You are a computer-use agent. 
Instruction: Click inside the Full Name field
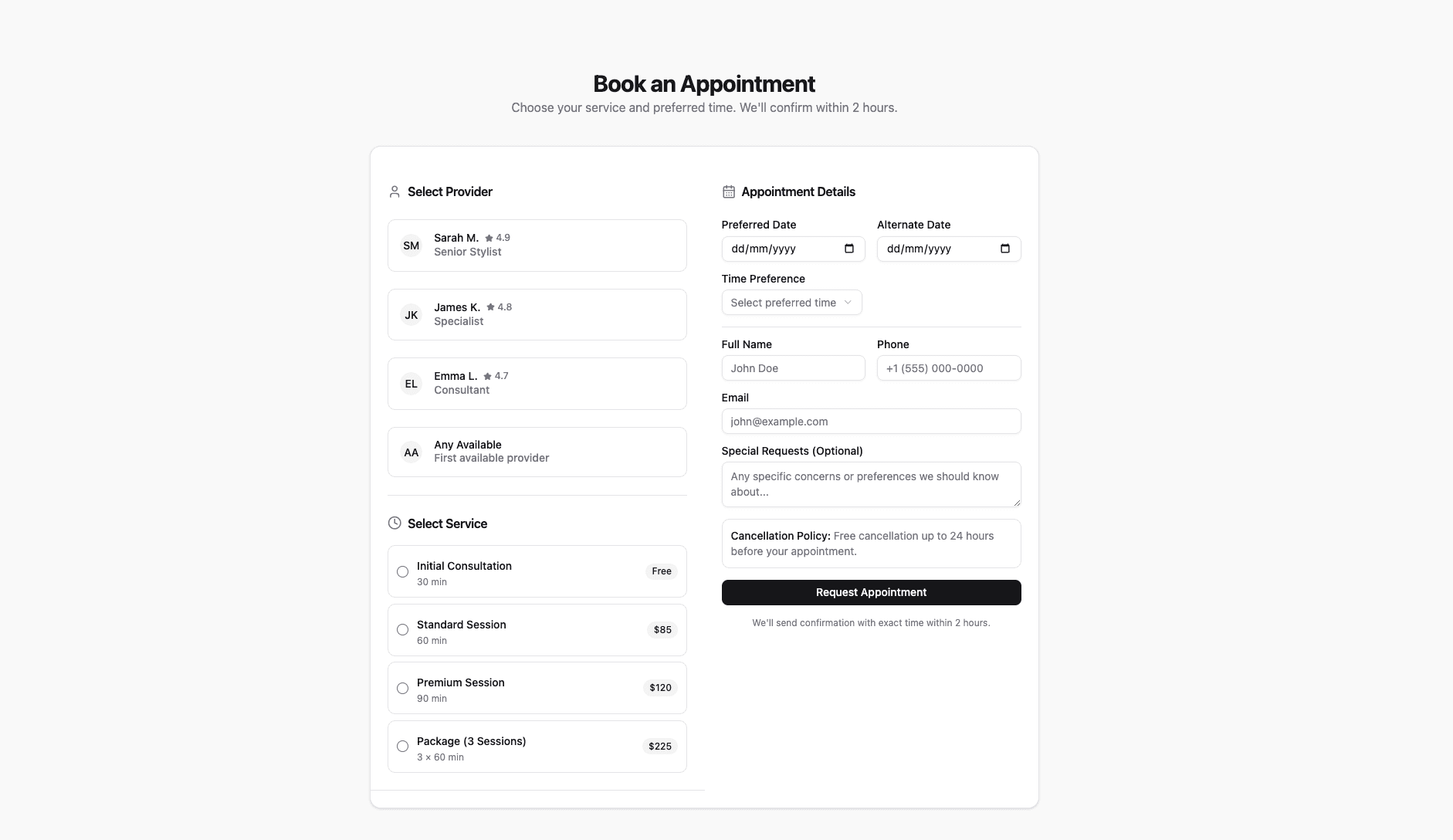794,368
